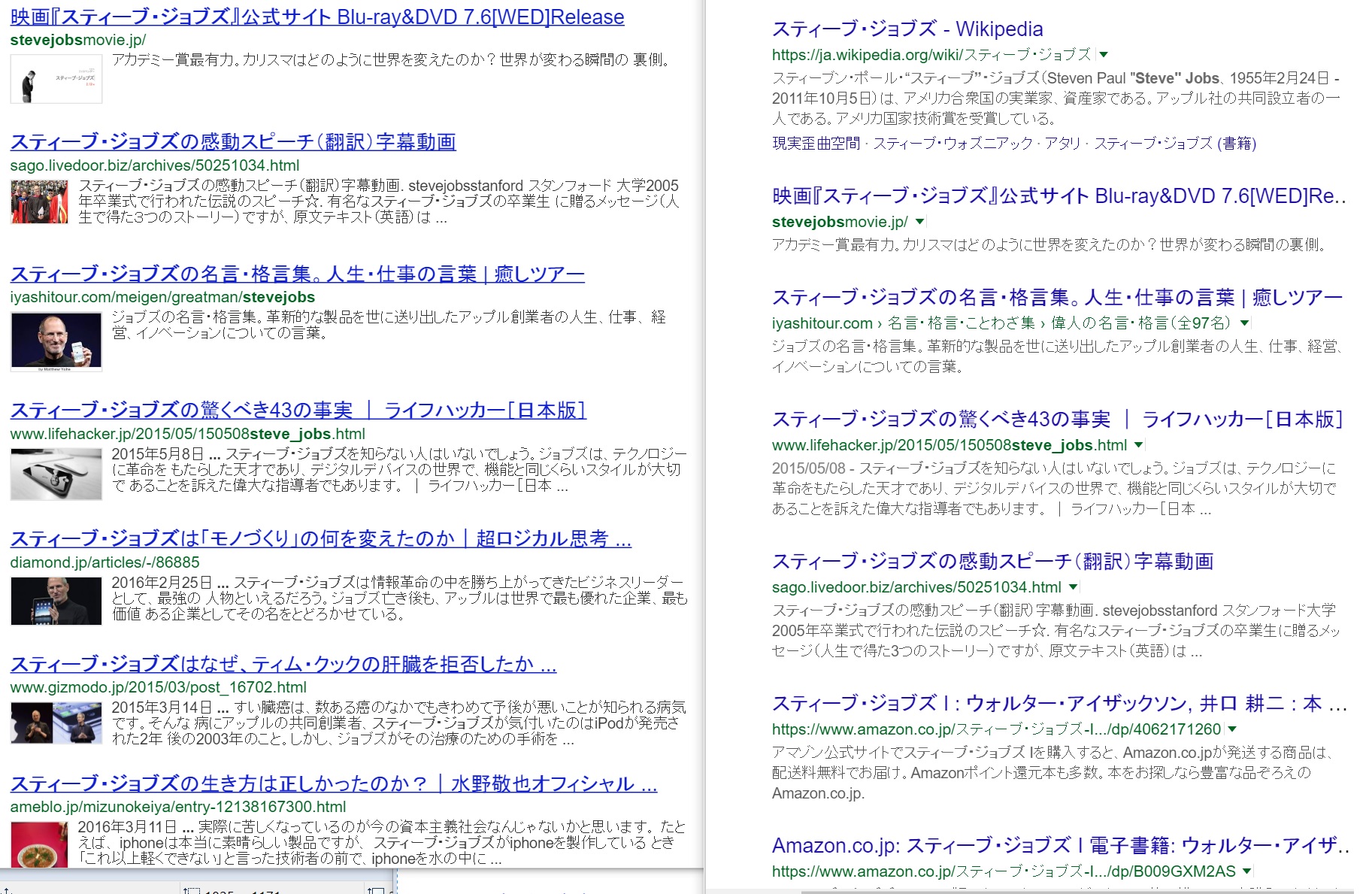This screenshot has width=1372, height=894.
Task: Click the www.lifehacker.jp/2015/05/150508steve_jobs.html URL in left pane
Action: pos(188,433)
